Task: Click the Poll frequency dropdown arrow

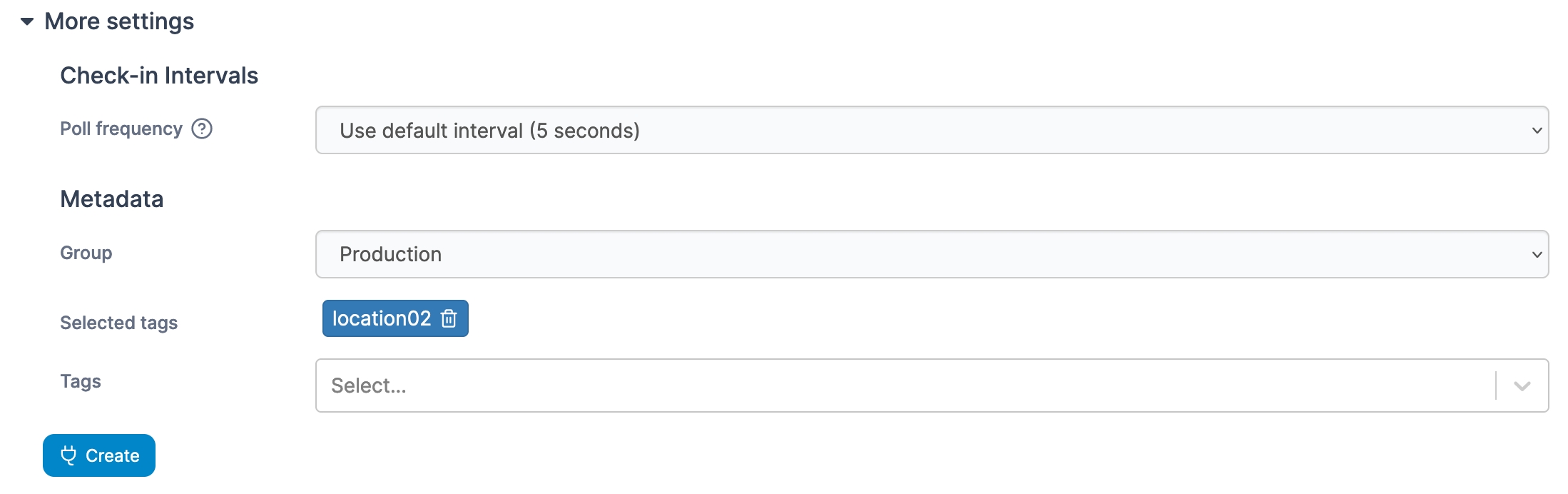Action: coord(1537,131)
